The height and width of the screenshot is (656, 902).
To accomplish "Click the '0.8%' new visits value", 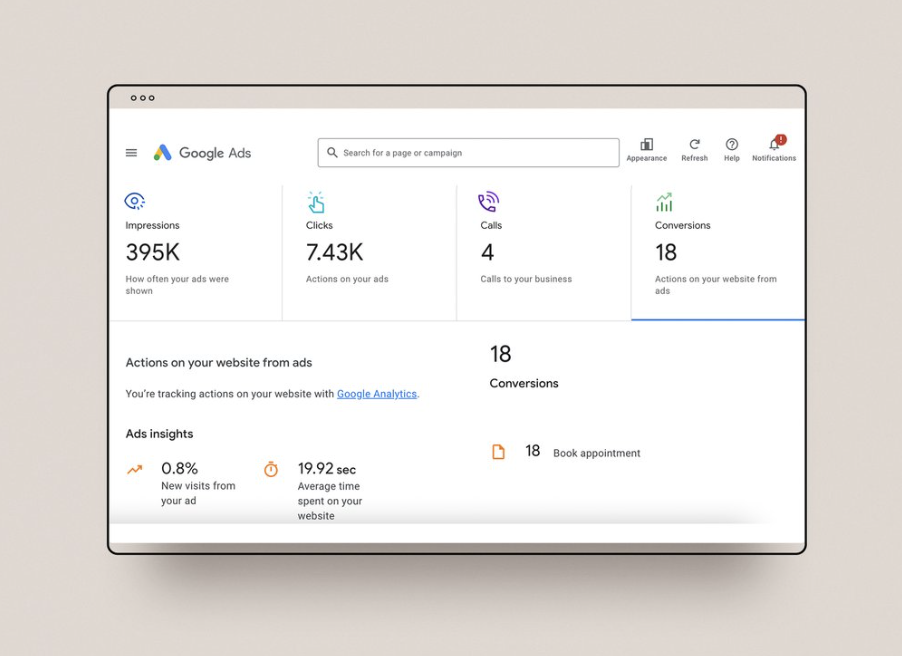I will (179, 468).
